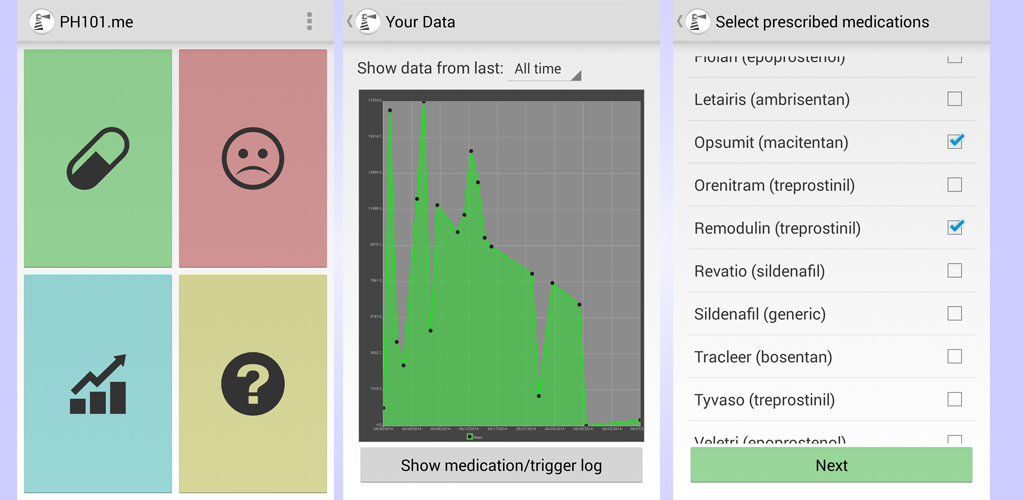
Task: Select the 'Letairis (ambrisentan)' text
Action: point(772,100)
